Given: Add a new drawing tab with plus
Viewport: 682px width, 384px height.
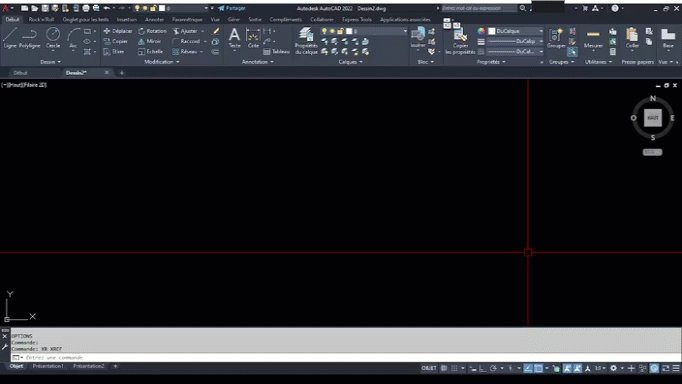Looking at the screenshot, I should point(121,73).
